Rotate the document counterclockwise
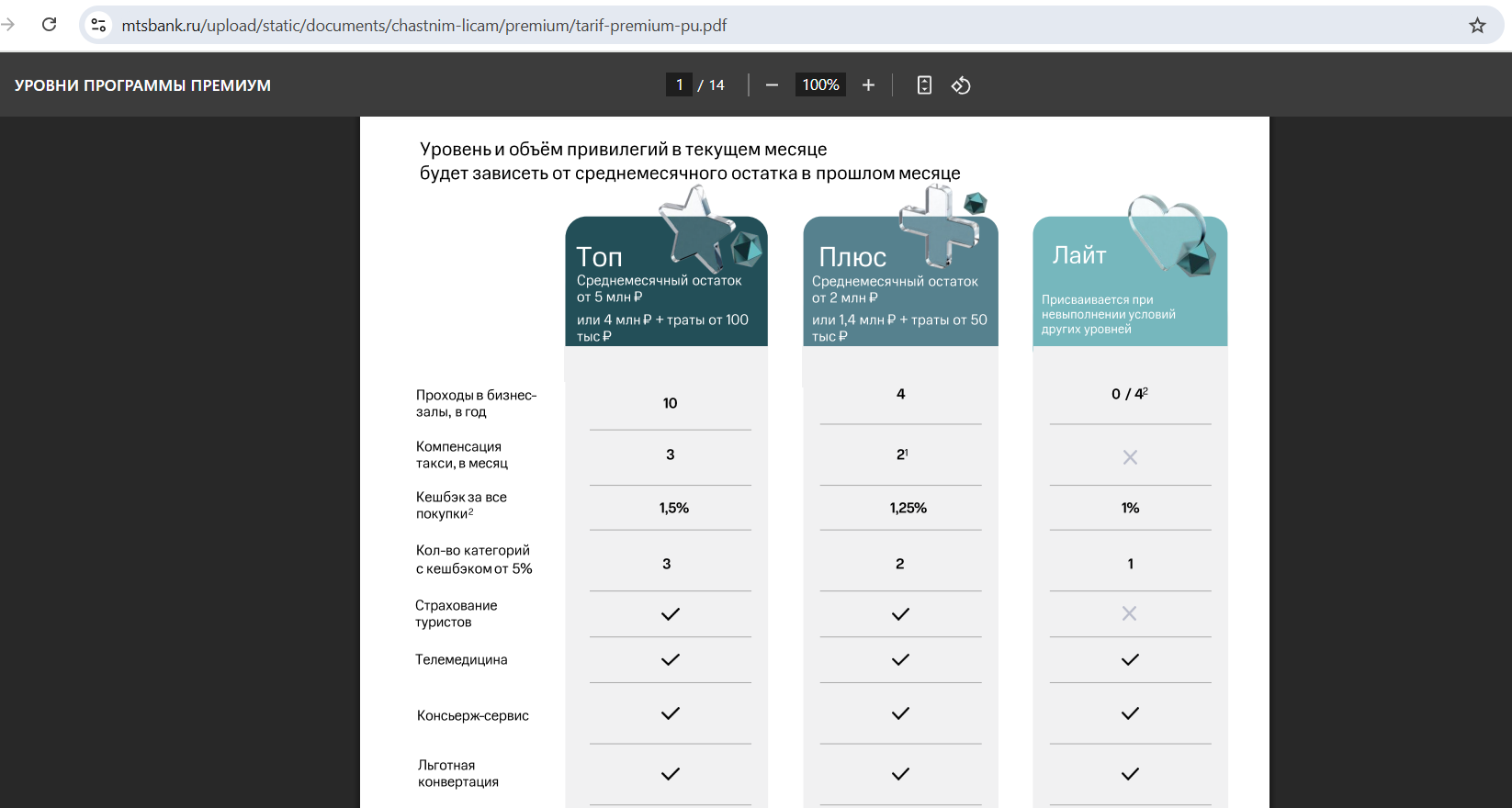The height and width of the screenshot is (808, 1512). point(961,85)
